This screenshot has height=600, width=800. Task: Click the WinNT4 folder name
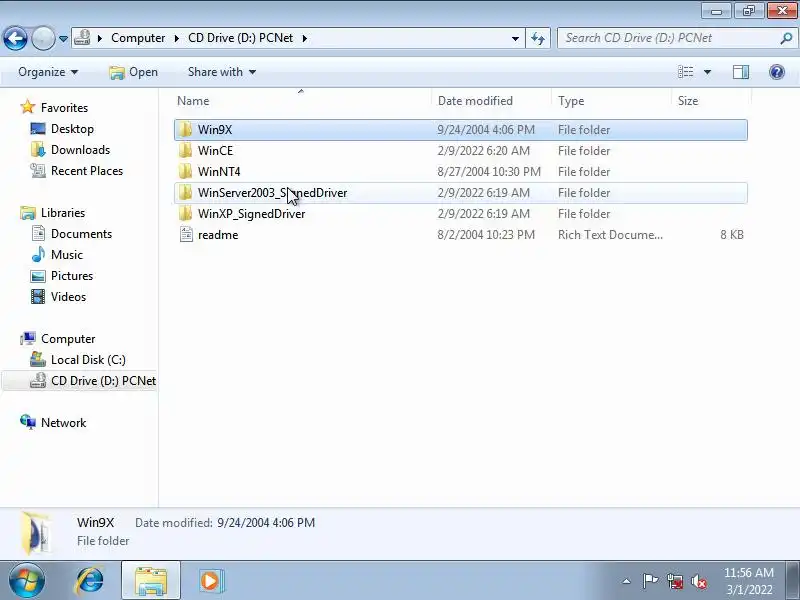pos(219,172)
